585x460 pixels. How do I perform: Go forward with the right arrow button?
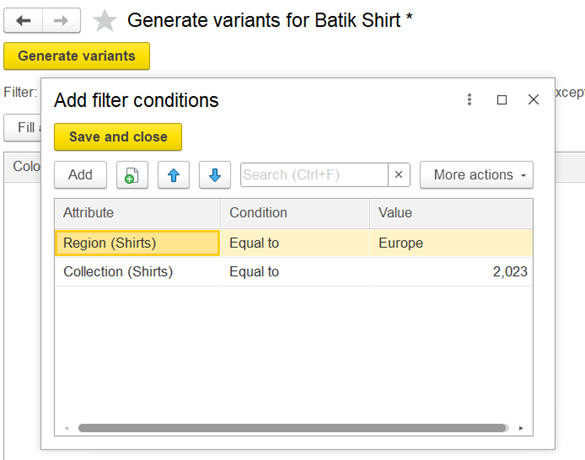pos(61,21)
